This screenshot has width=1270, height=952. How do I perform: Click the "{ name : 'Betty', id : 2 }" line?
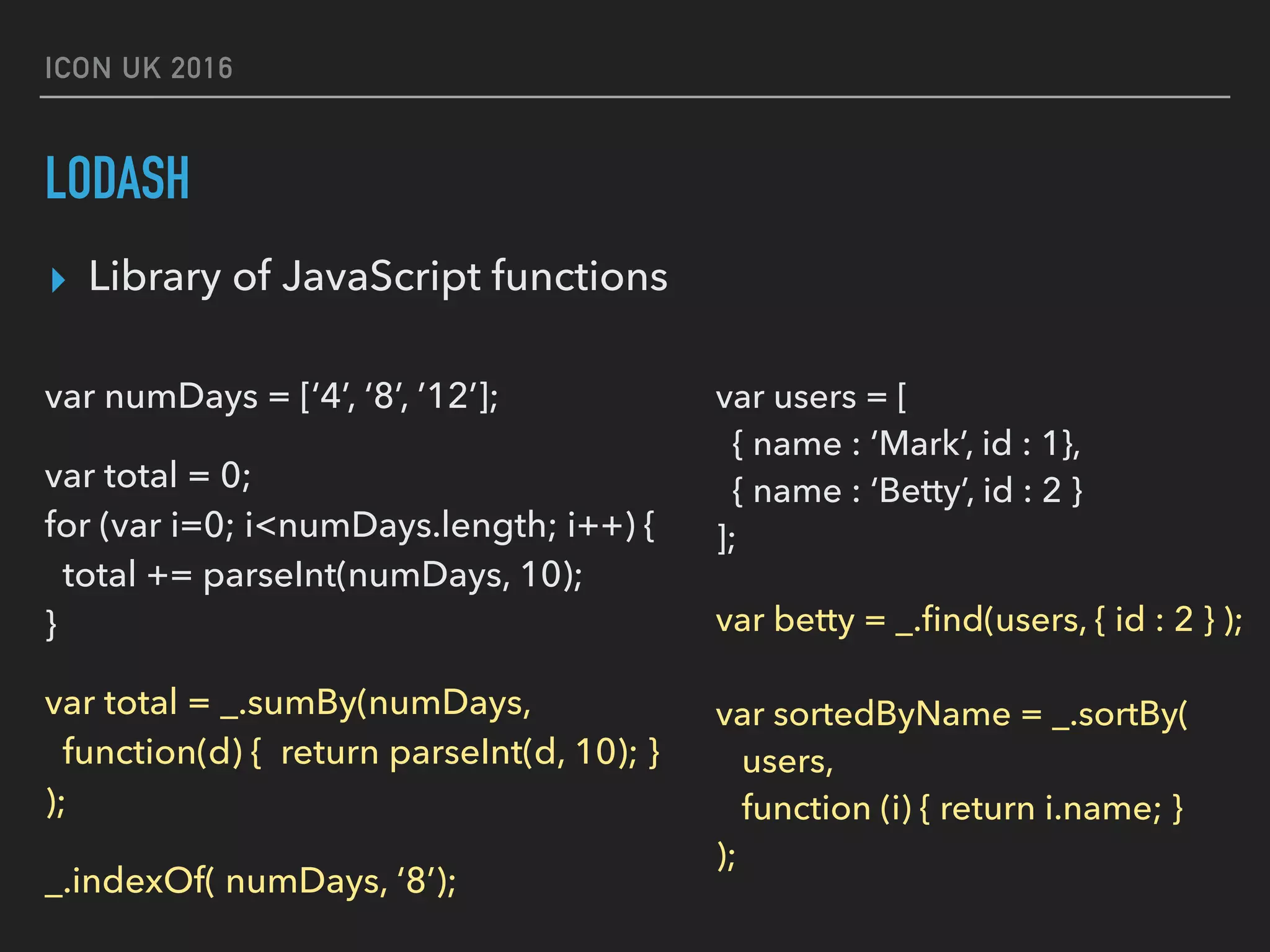pos(907,491)
